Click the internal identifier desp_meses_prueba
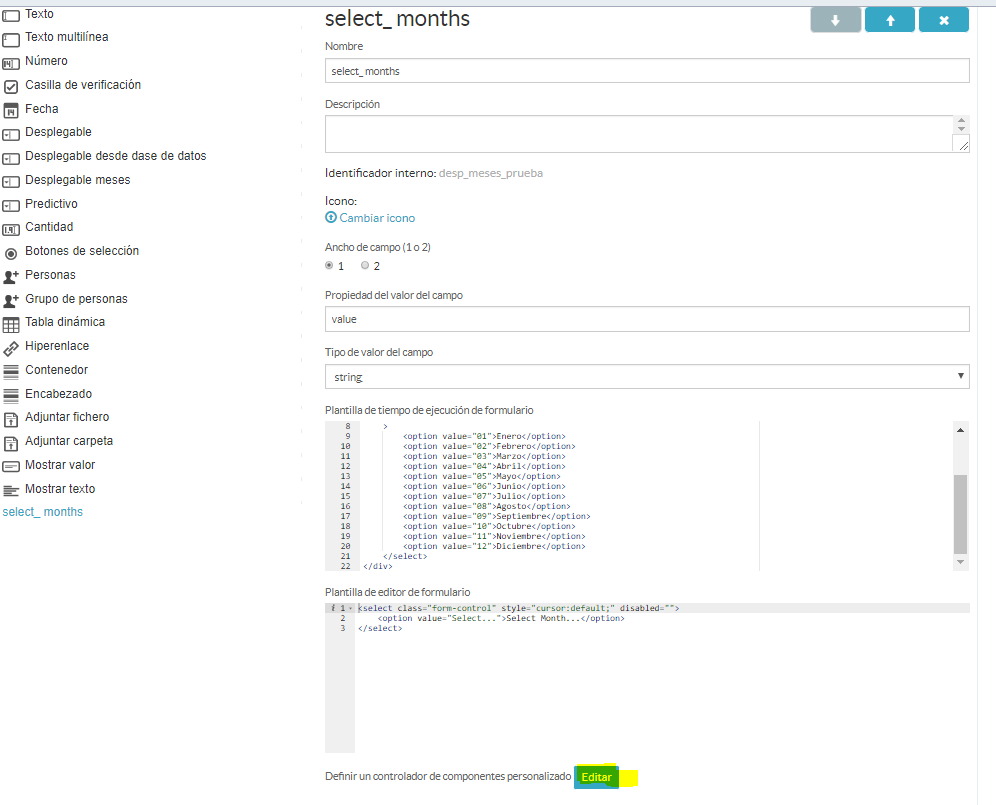 click(491, 173)
